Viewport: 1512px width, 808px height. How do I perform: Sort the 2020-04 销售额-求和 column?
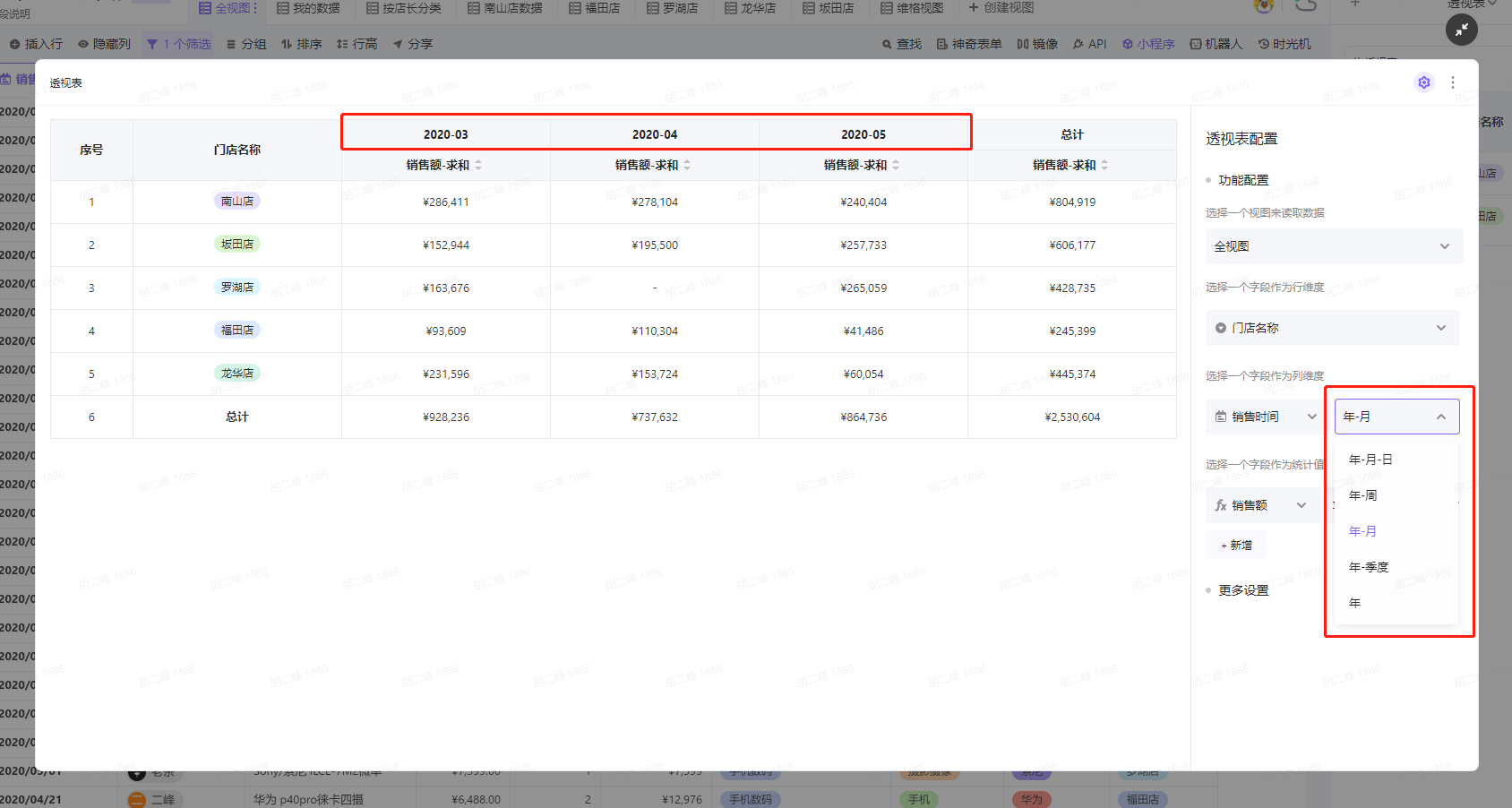(687, 165)
